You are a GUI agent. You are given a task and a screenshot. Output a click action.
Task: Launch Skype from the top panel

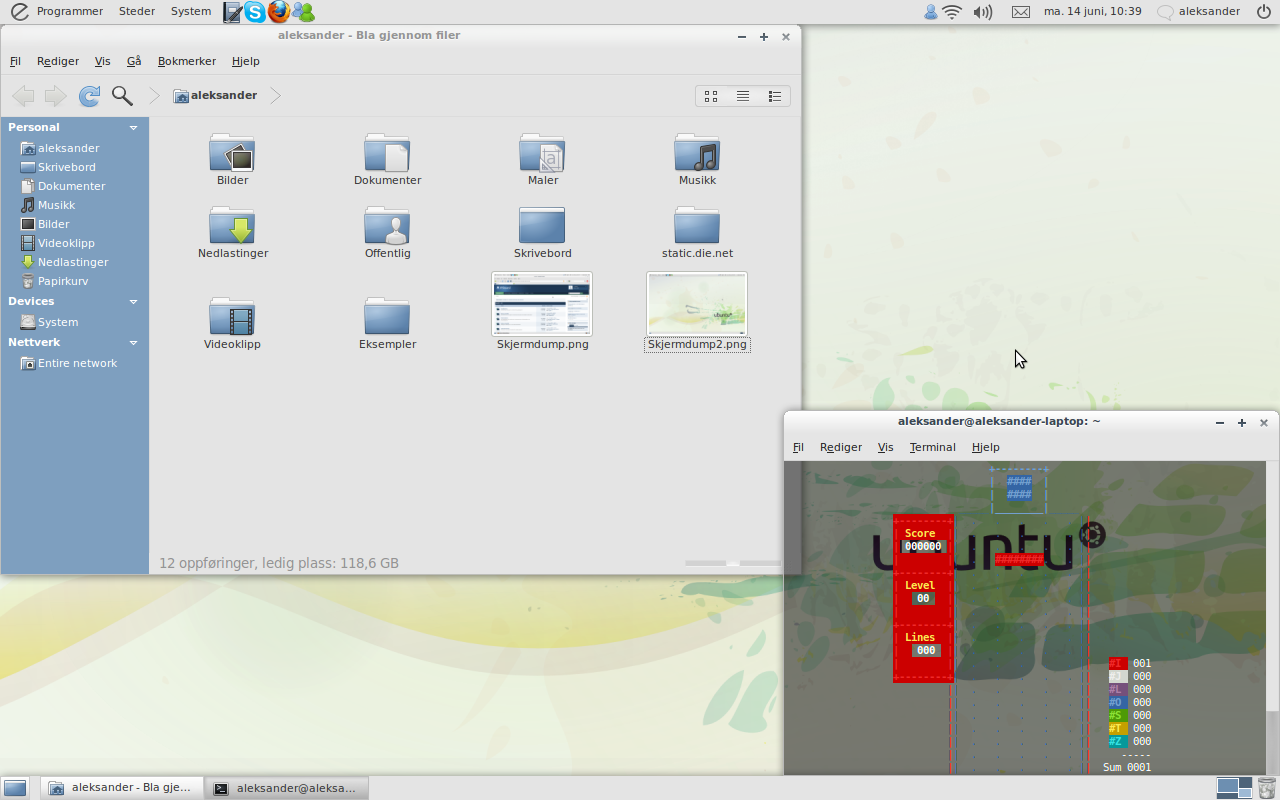[255, 12]
